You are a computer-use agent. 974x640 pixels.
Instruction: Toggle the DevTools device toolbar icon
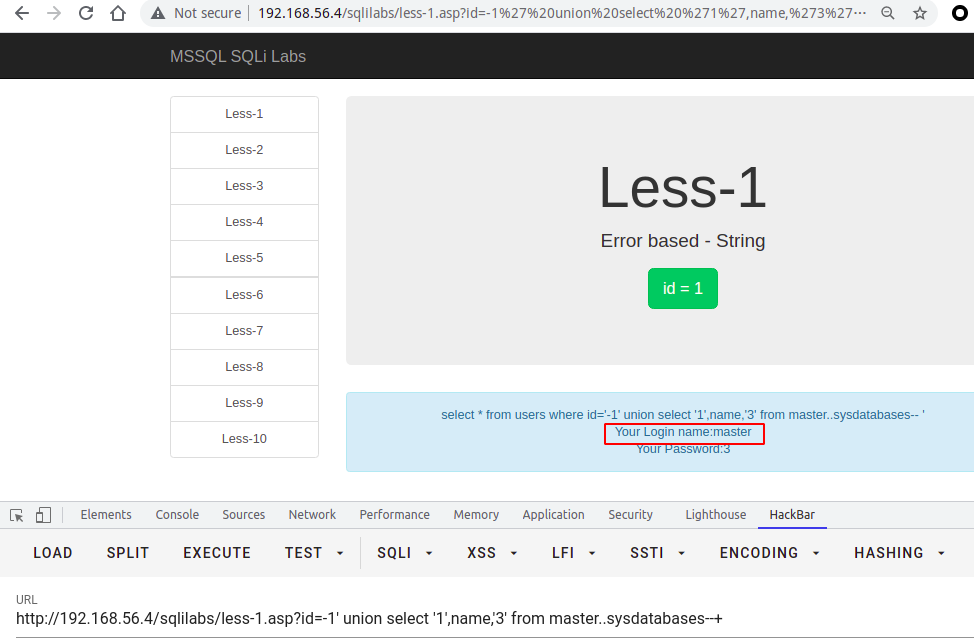point(43,515)
